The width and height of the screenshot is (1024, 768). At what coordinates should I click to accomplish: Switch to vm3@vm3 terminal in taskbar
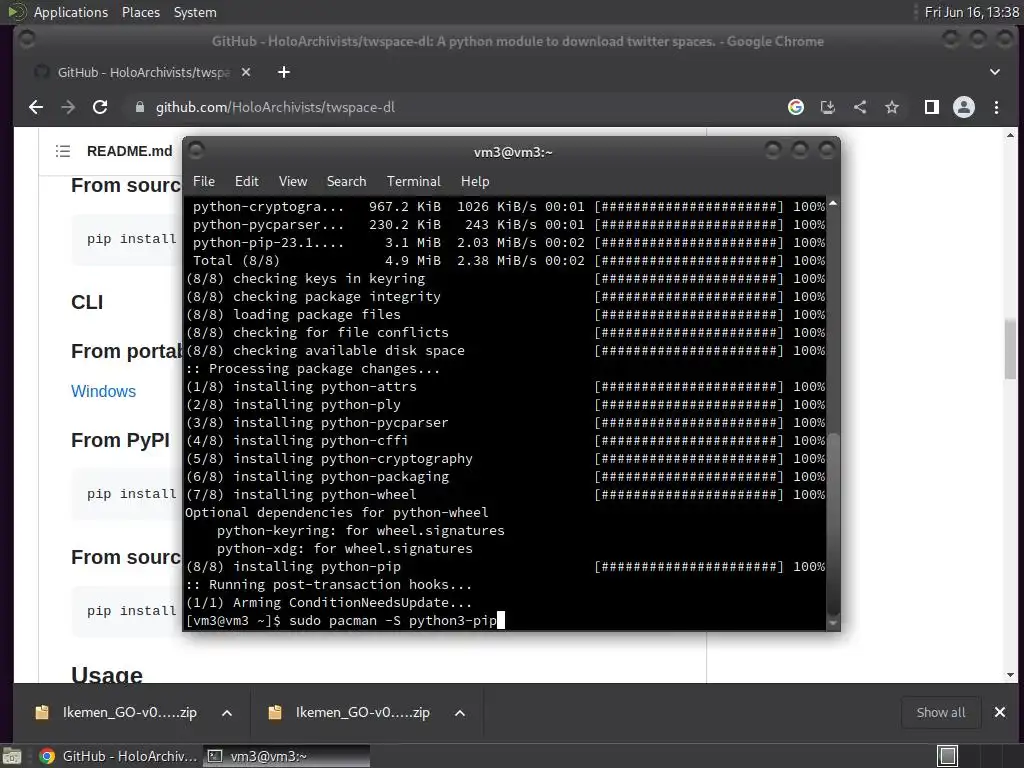286,756
